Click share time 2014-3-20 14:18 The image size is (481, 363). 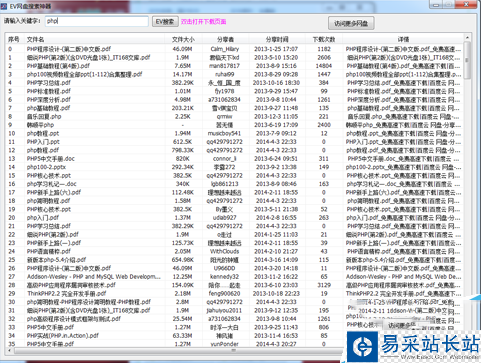tap(276, 268)
